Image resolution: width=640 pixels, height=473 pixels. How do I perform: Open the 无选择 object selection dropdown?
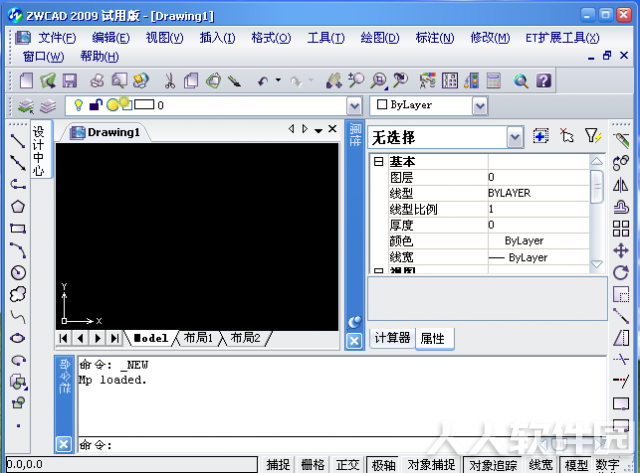pos(515,138)
